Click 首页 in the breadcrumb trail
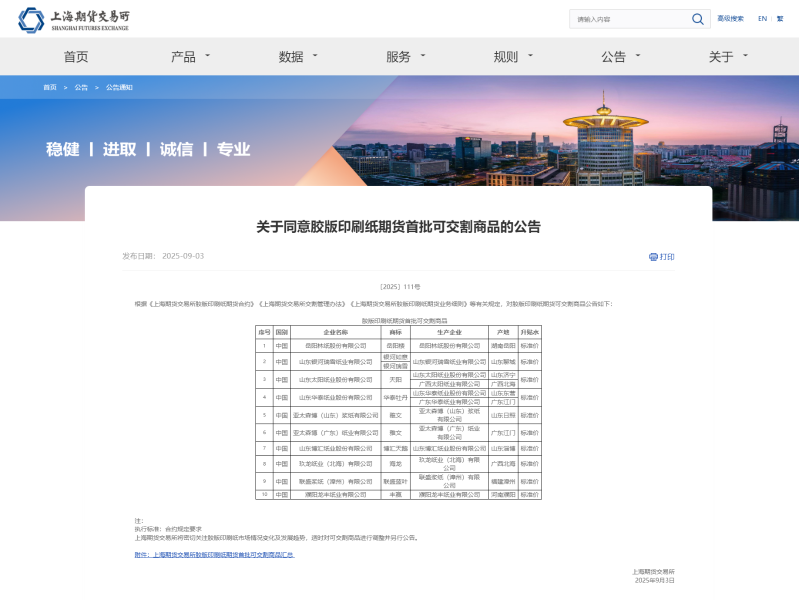This screenshot has height=600, width=799. click(x=50, y=88)
